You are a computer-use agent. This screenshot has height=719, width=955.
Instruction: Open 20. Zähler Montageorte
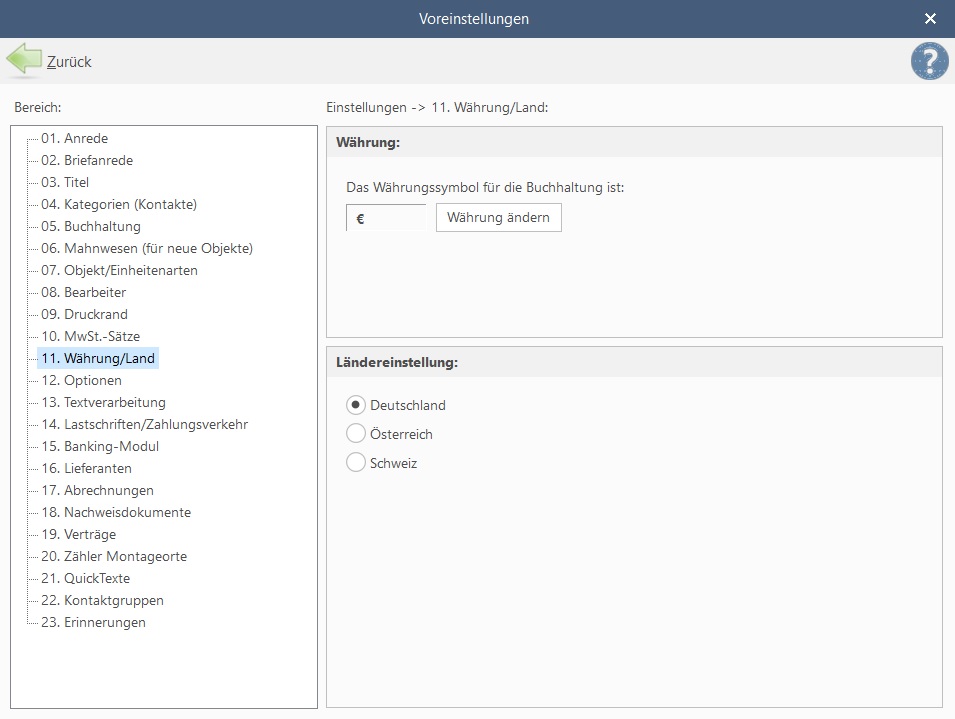point(114,556)
